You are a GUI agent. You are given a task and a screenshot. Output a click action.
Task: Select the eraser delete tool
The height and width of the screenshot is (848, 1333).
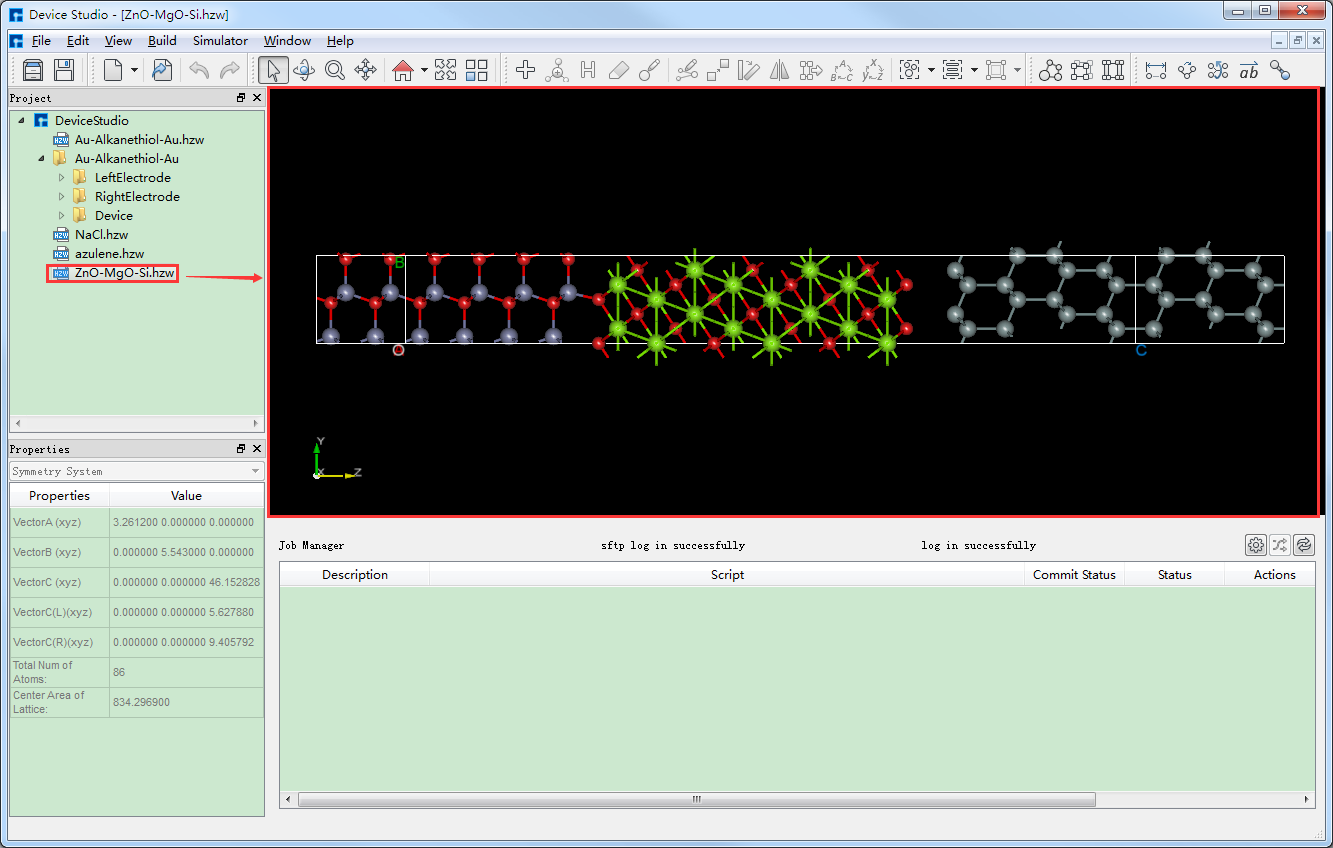click(619, 70)
